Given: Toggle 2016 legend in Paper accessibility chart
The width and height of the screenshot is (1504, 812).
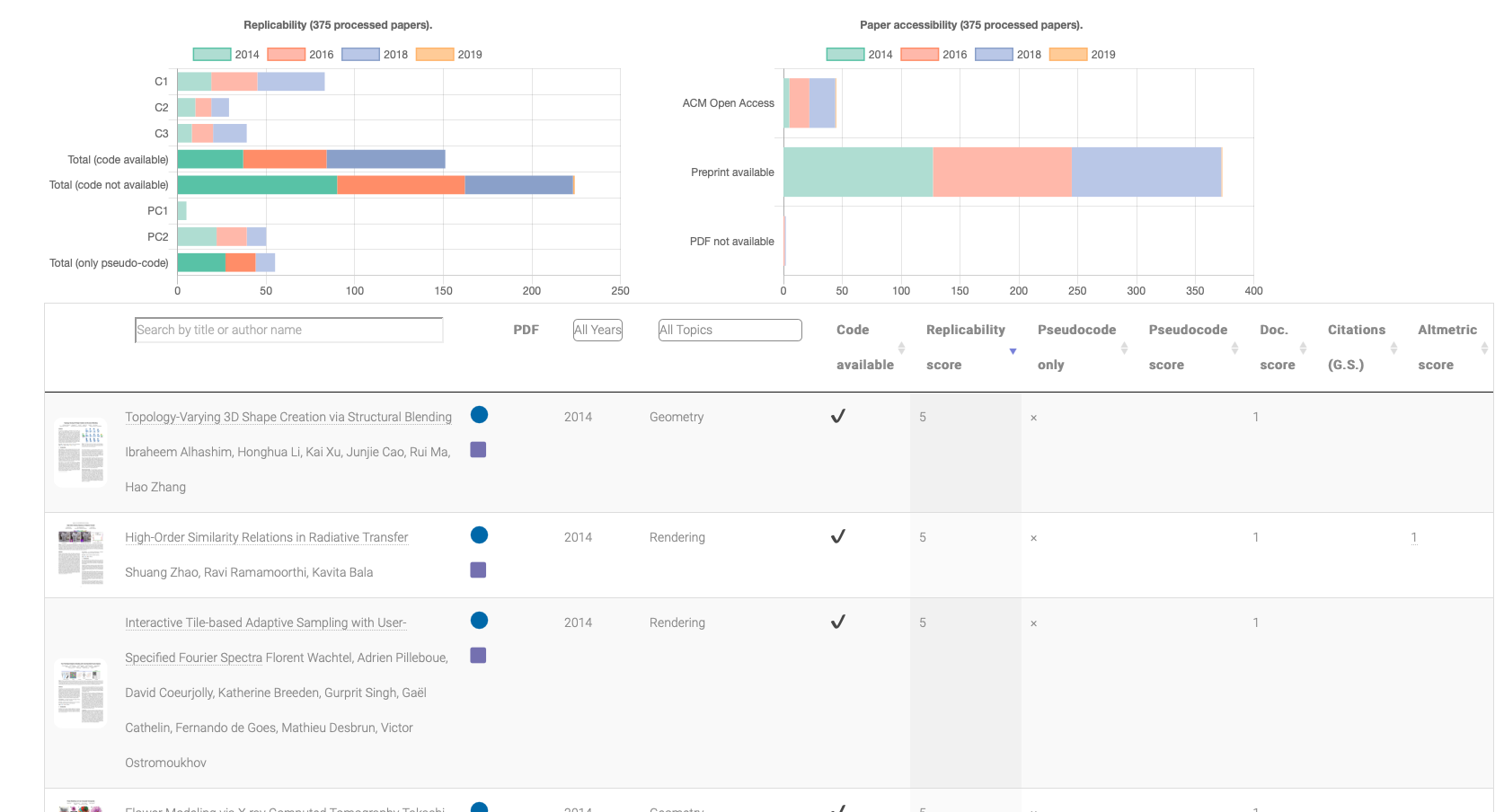Looking at the screenshot, I should [x=934, y=55].
